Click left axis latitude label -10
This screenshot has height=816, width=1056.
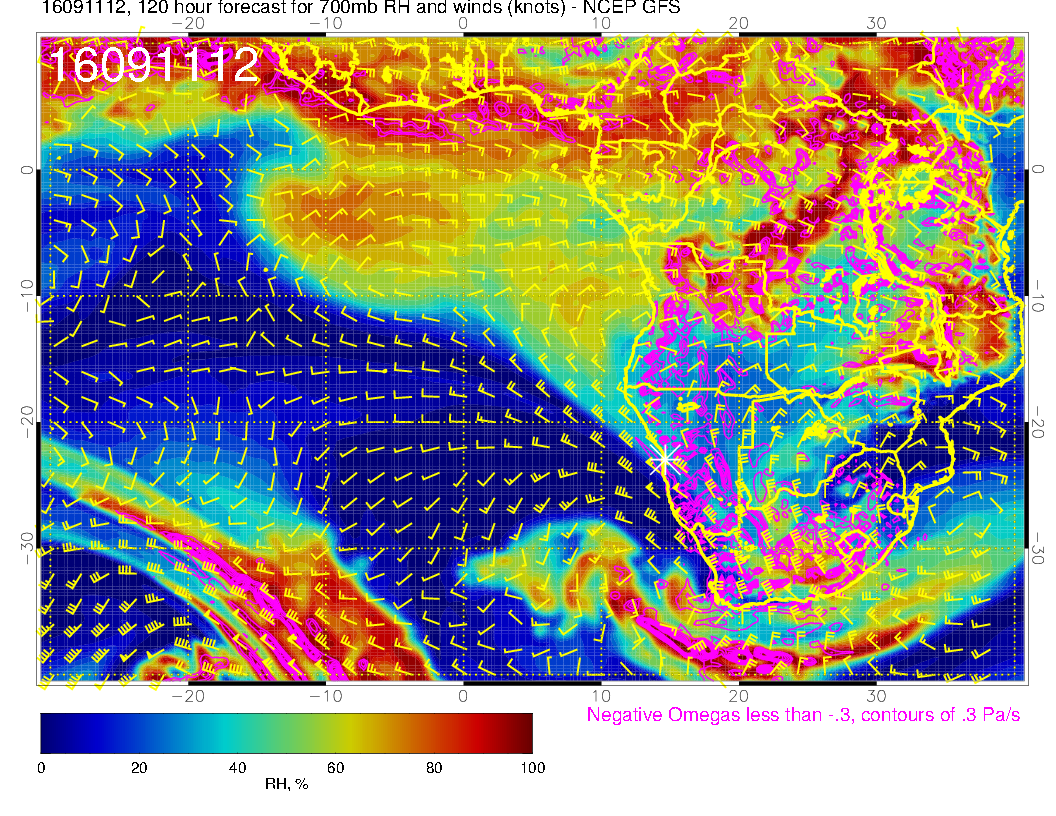click(27, 296)
